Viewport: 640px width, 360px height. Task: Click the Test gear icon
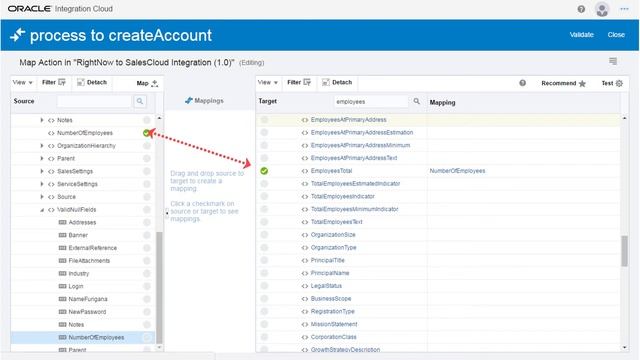click(619, 83)
